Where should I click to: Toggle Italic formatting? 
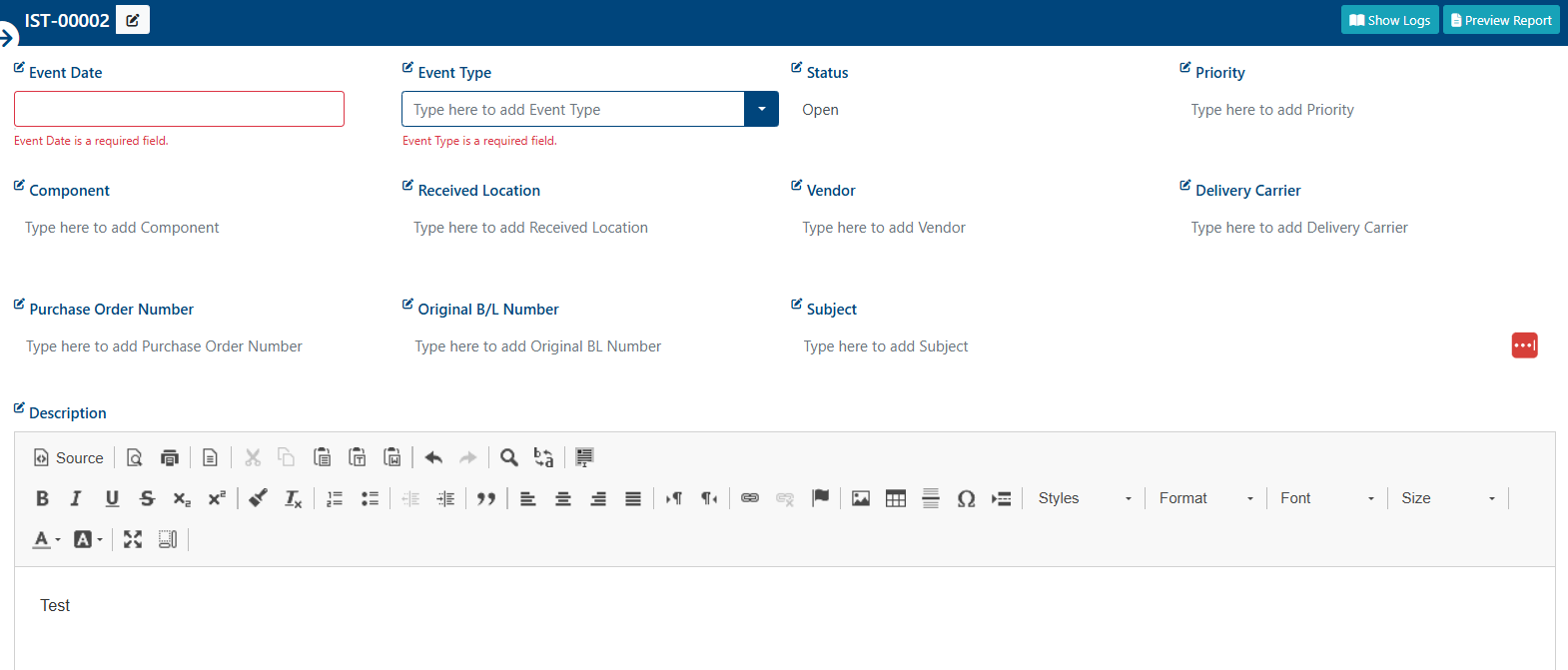click(76, 498)
